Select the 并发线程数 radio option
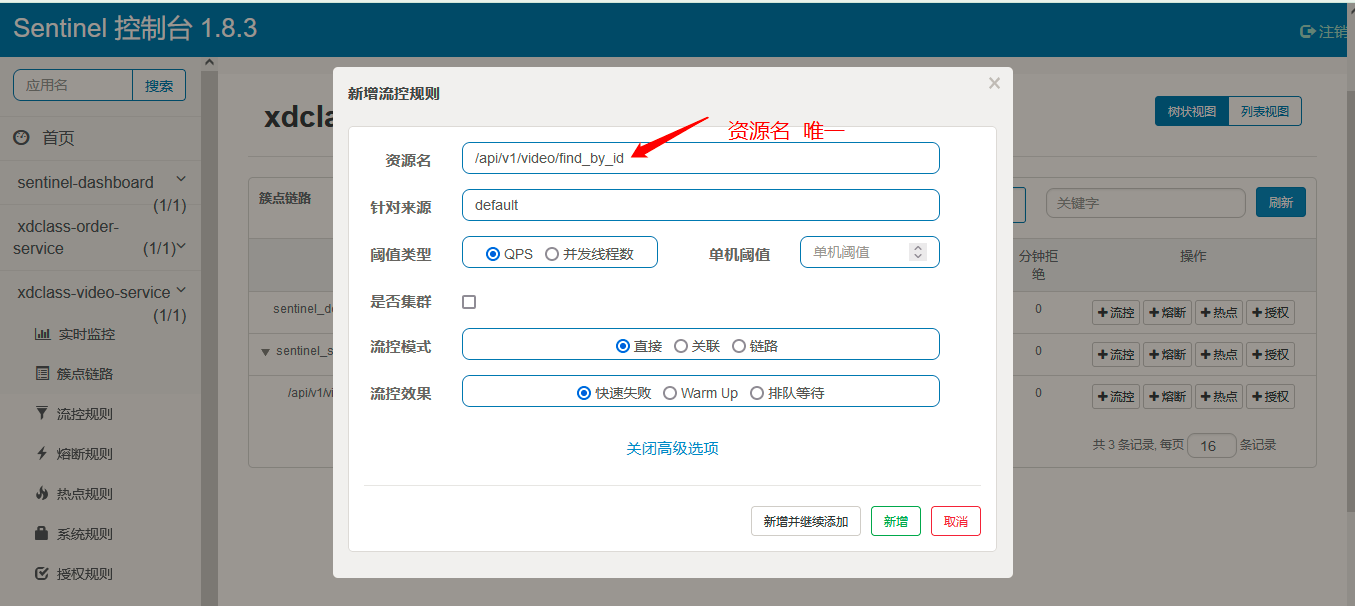Screen dimensions: 1355x606 552,254
